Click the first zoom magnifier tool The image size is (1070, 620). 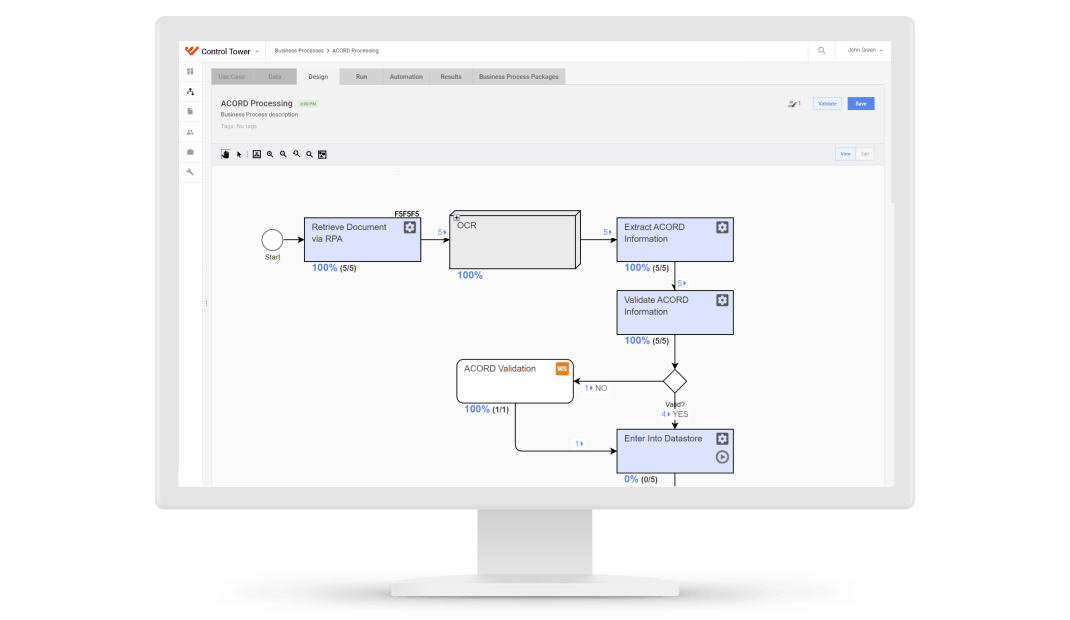[x=270, y=154]
